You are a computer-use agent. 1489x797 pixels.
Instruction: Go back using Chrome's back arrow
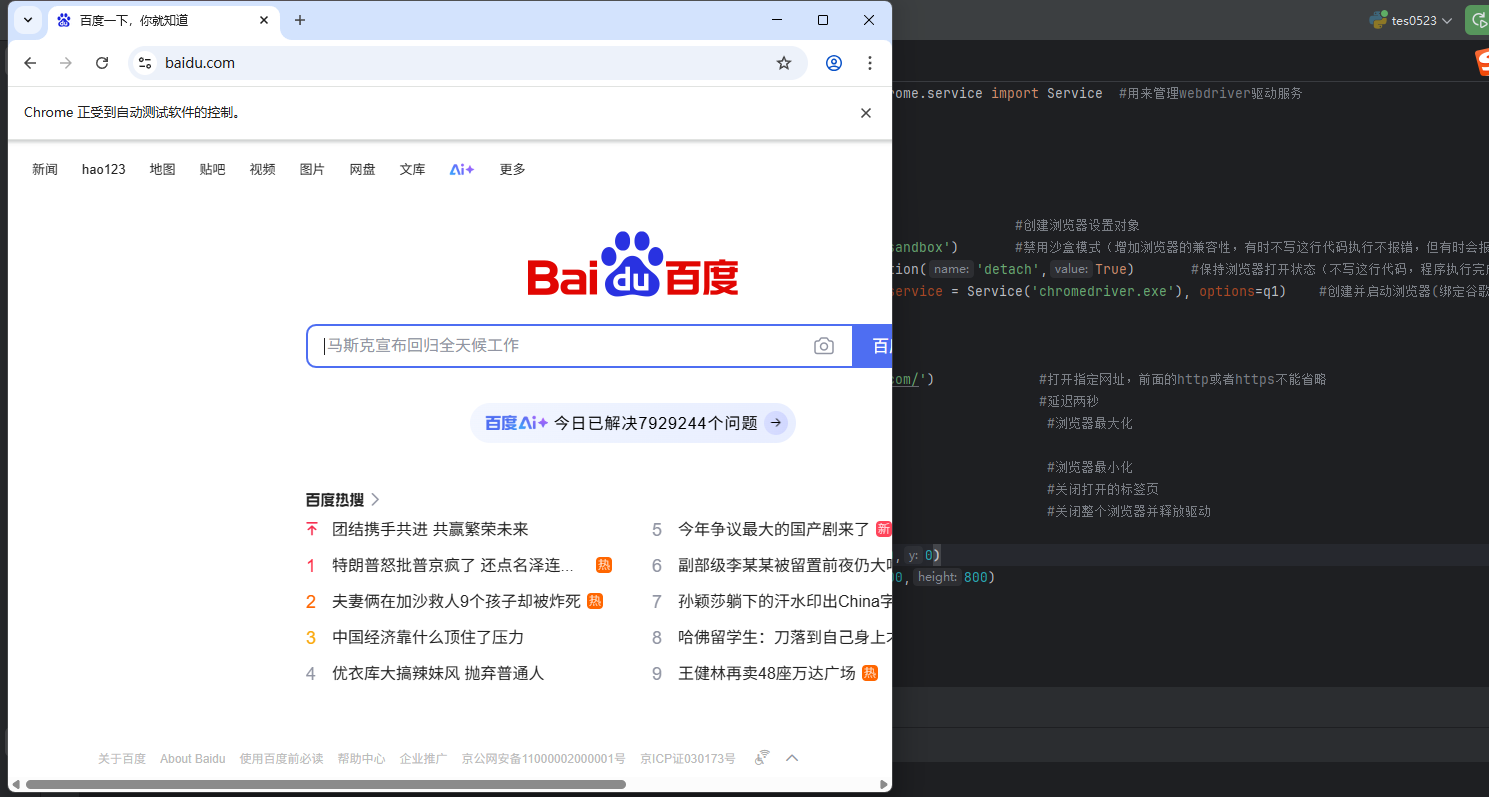coord(30,63)
